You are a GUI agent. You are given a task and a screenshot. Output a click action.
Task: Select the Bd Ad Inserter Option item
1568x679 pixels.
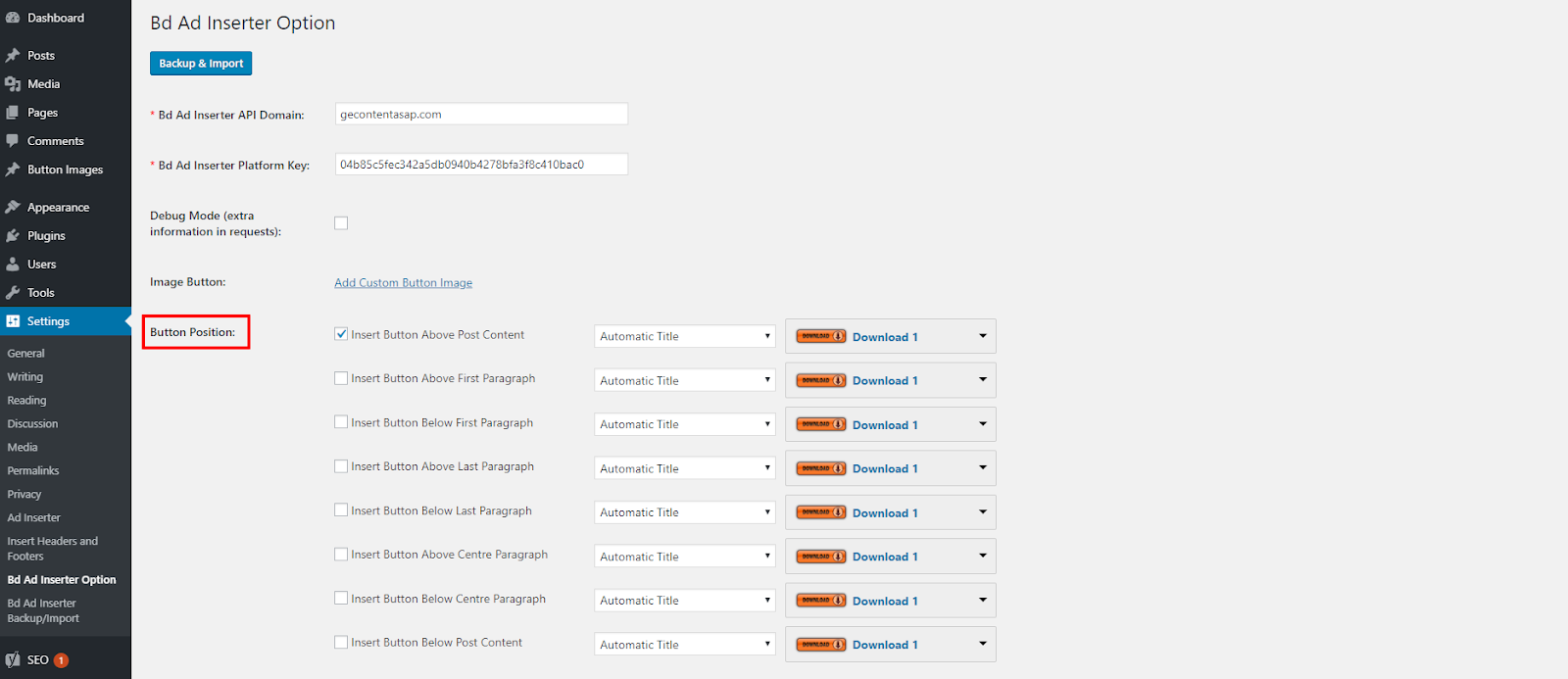pos(62,580)
